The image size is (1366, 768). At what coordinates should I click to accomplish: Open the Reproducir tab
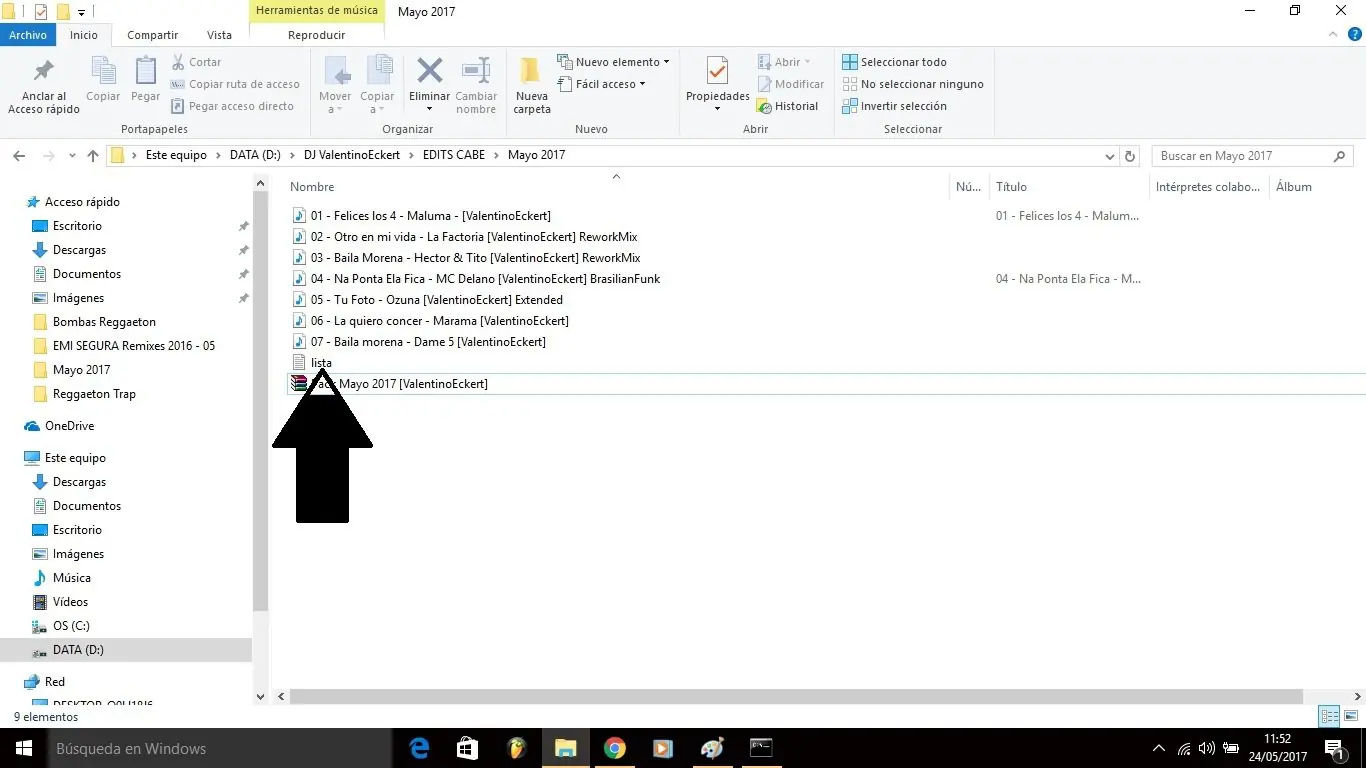(317, 35)
